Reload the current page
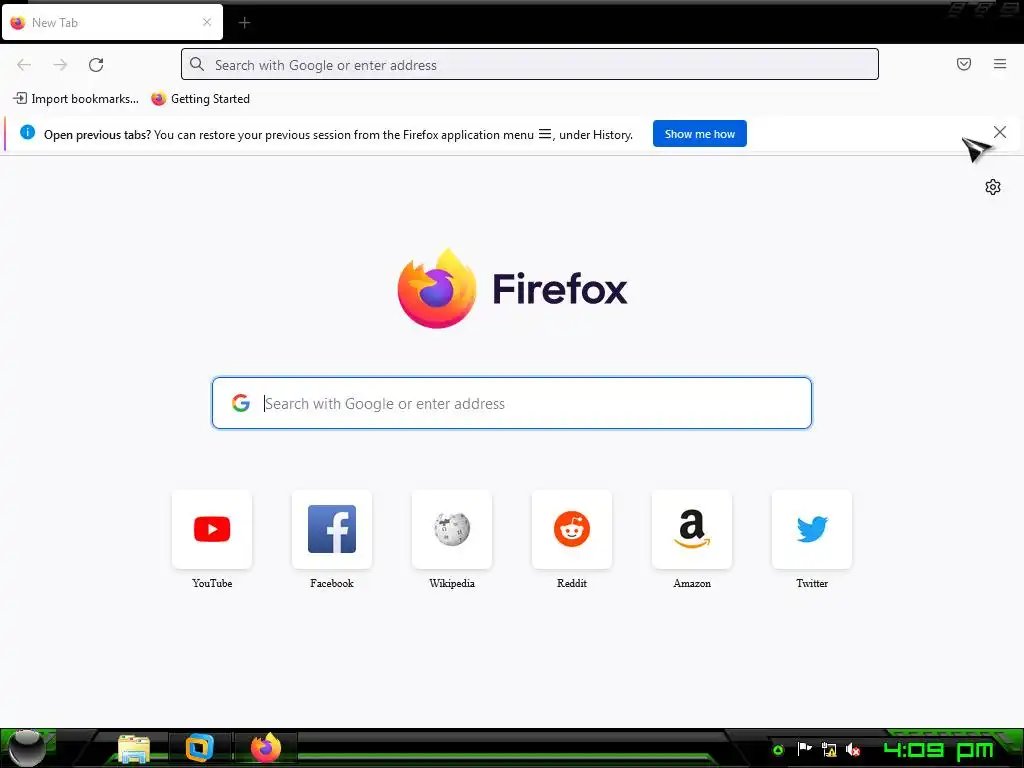This screenshot has width=1024, height=768. click(x=96, y=65)
